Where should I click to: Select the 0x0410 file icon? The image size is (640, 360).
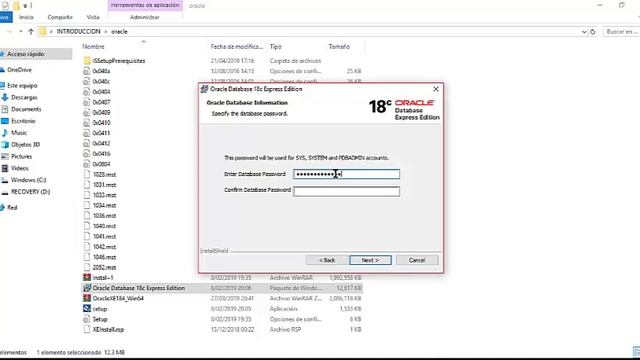87,123
